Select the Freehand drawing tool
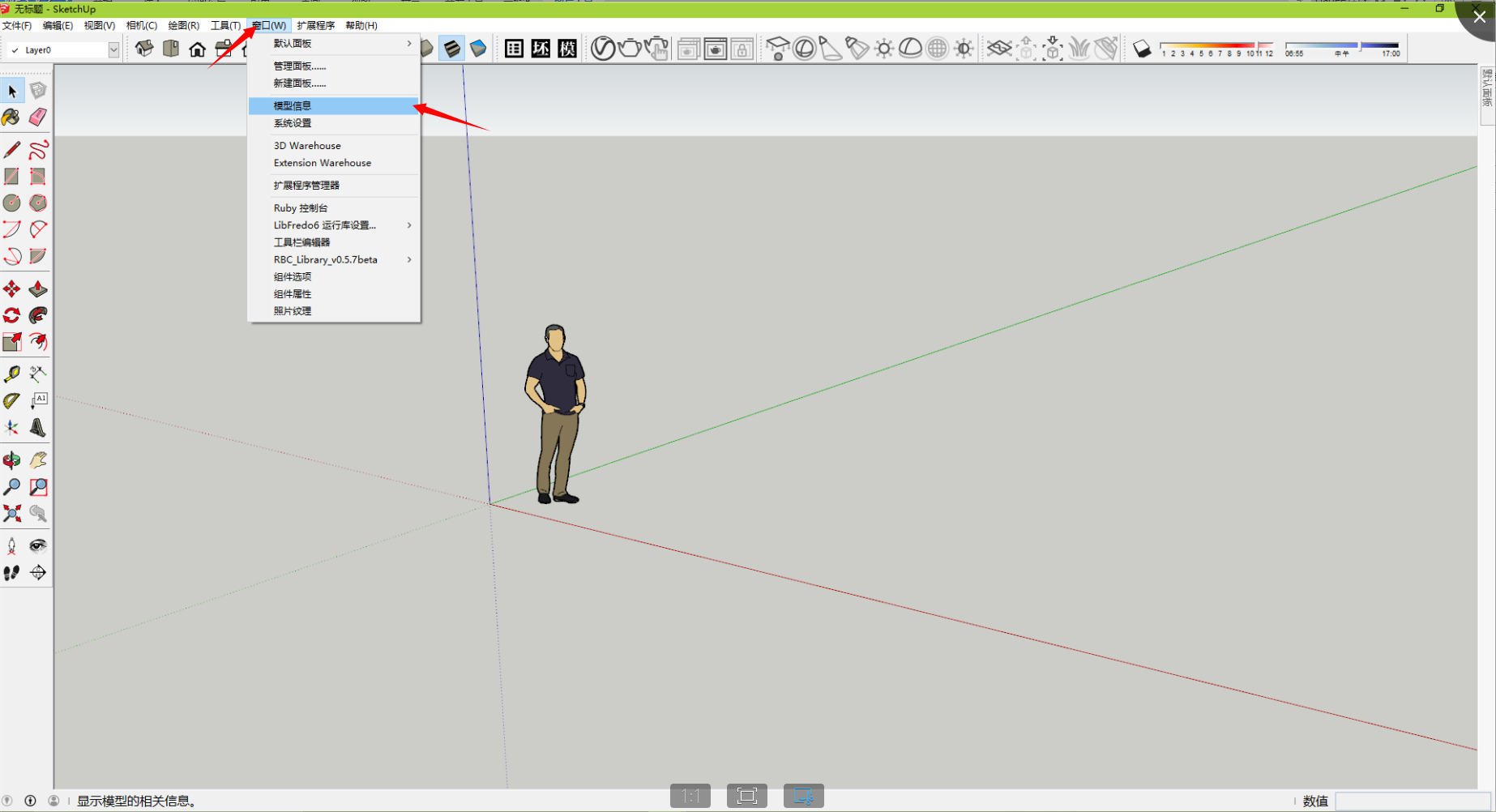The image size is (1496, 812). [38, 150]
